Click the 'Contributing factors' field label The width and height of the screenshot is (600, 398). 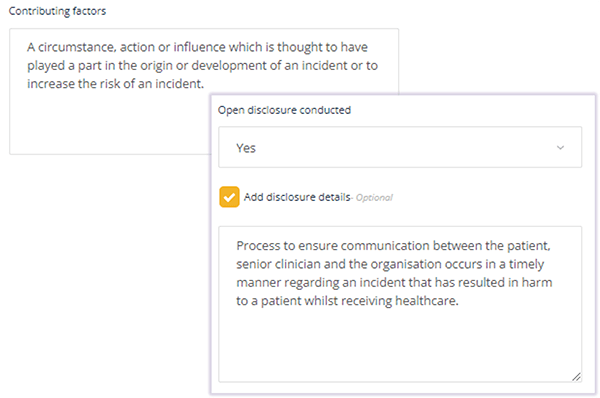pos(57,11)
